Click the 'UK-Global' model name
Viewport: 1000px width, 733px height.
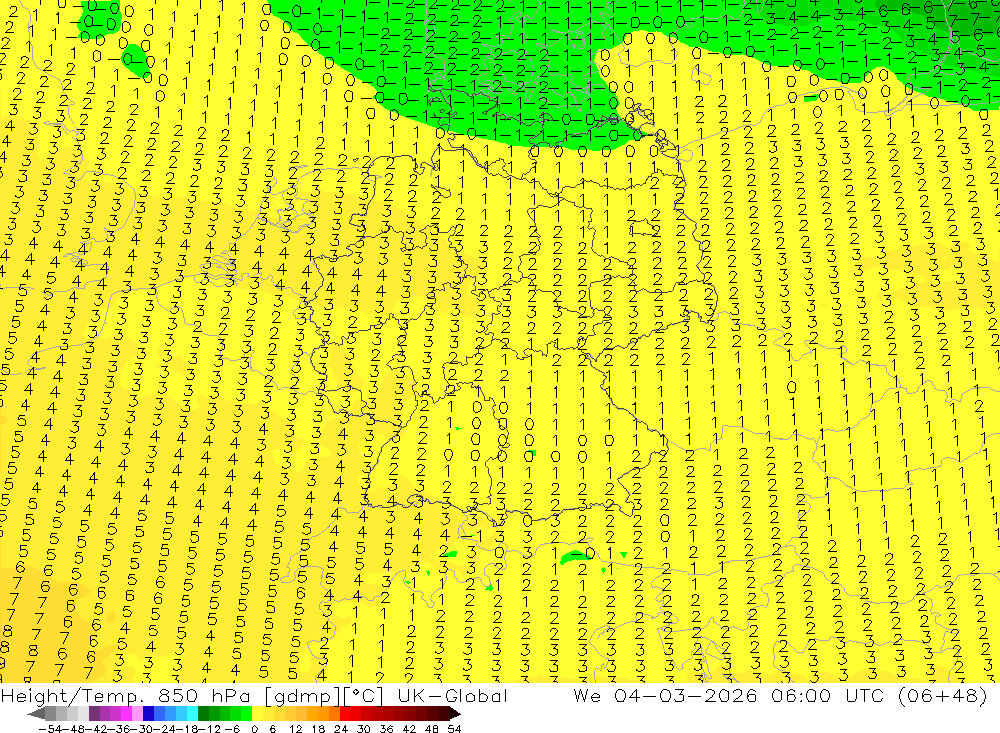(x=453, y=696)
